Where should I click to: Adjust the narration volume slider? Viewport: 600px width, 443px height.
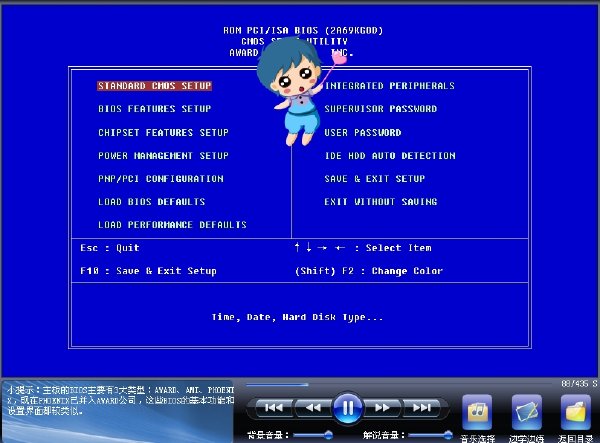tap(430, 435)
